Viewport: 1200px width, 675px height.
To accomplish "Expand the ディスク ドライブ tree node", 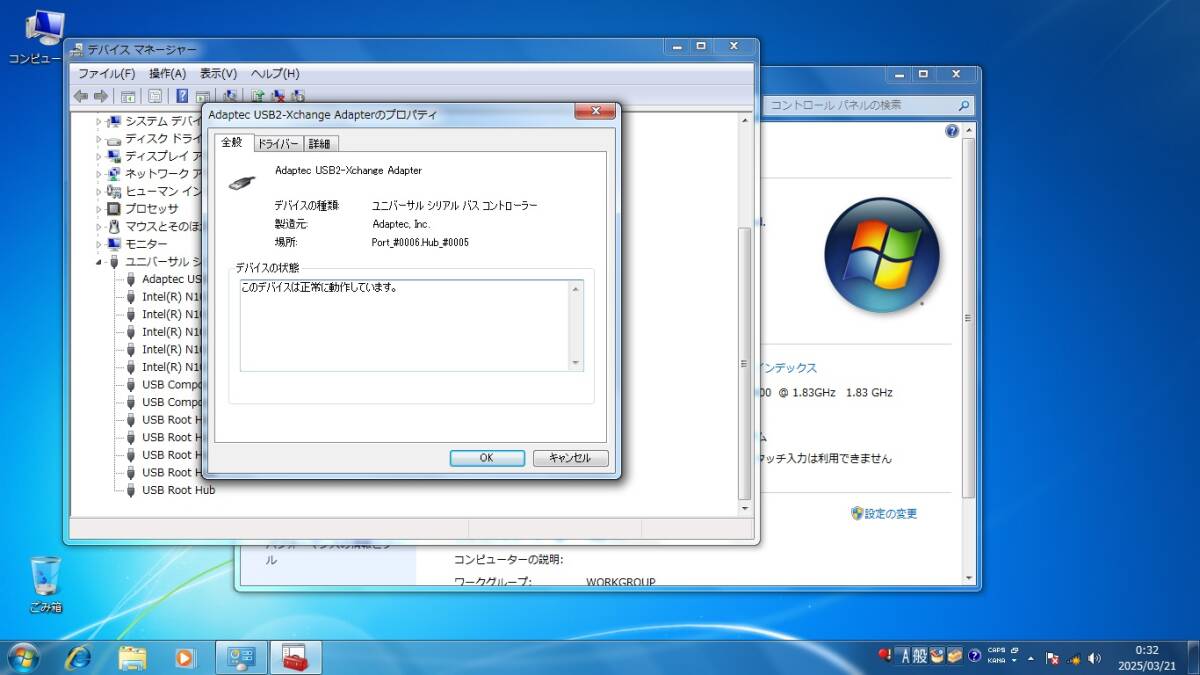I will tap(99, 139).
